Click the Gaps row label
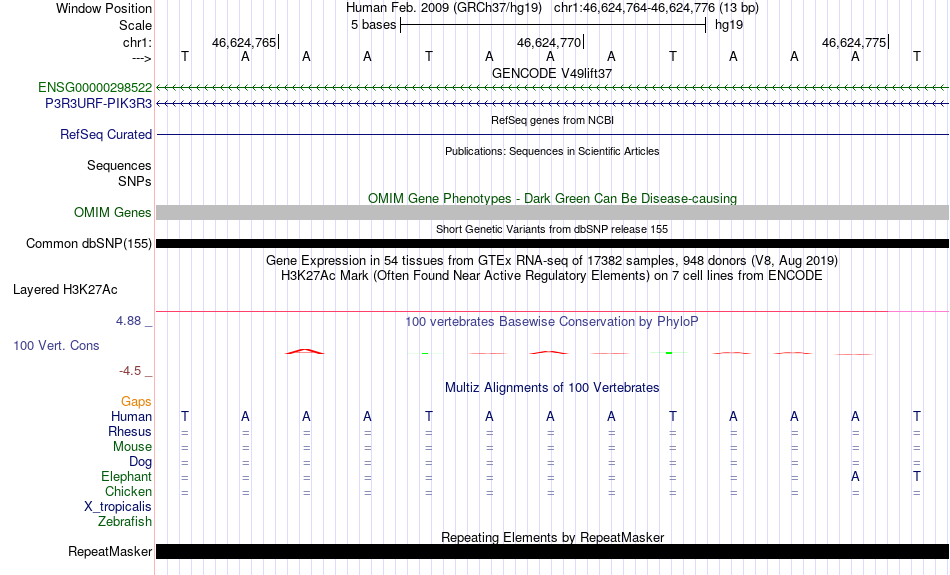This screenshot has width=950, height=575. click(136, 402)
